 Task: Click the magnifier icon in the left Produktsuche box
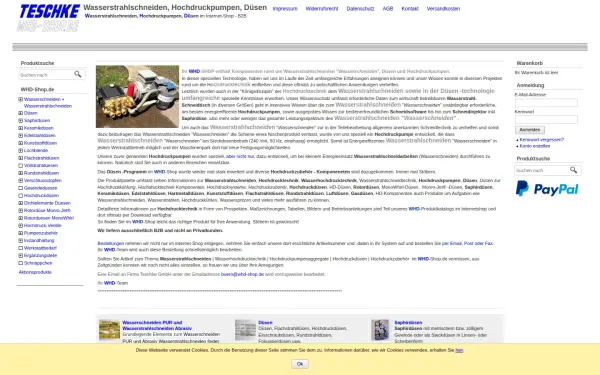(78, 74)
